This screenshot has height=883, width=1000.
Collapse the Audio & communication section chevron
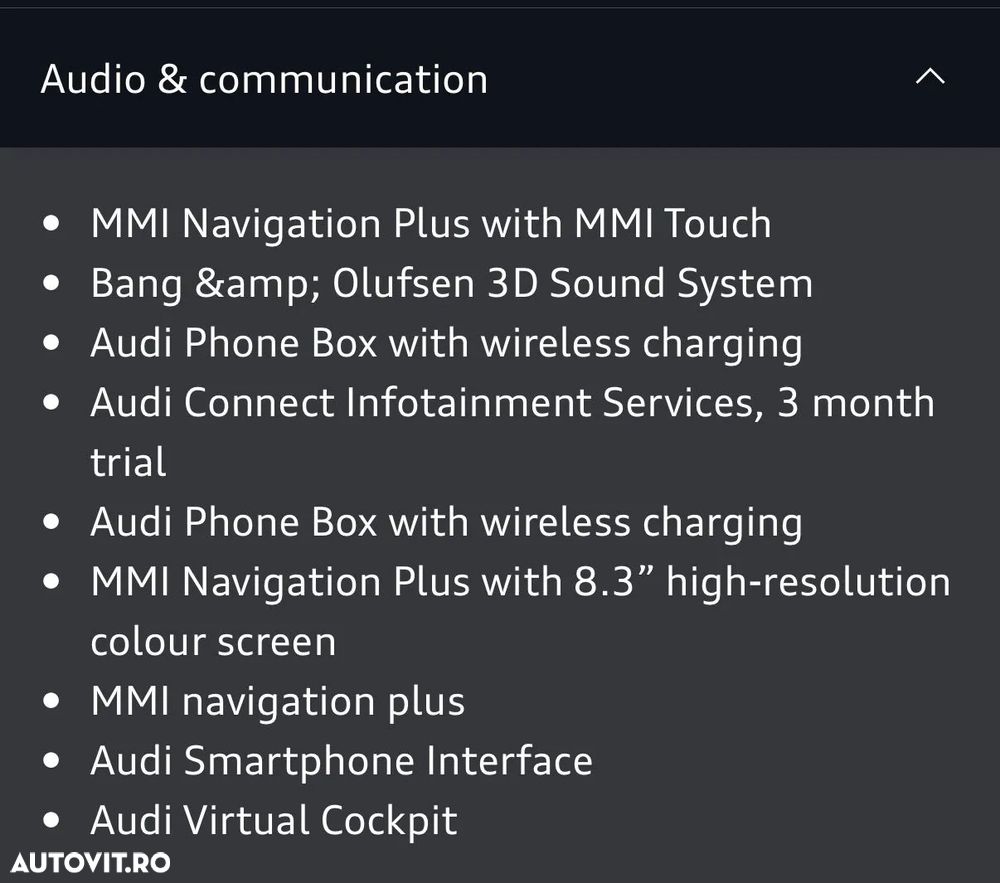[x=930, y=78]
